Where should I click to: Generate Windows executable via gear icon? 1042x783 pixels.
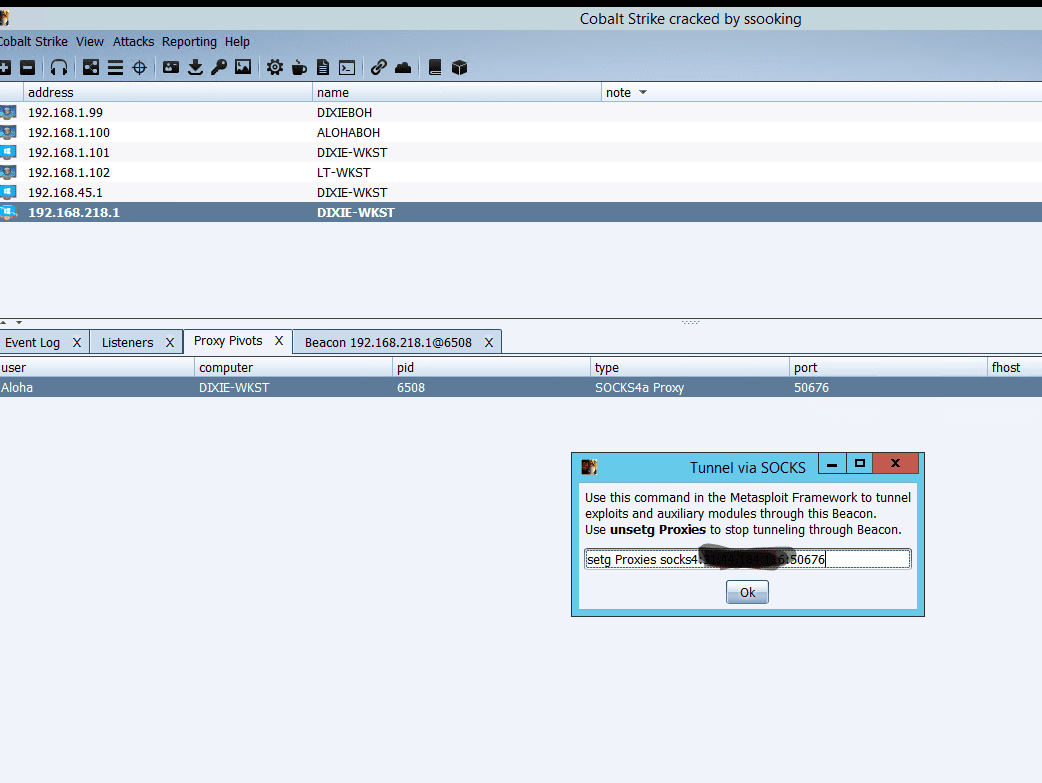pos(274,67)
